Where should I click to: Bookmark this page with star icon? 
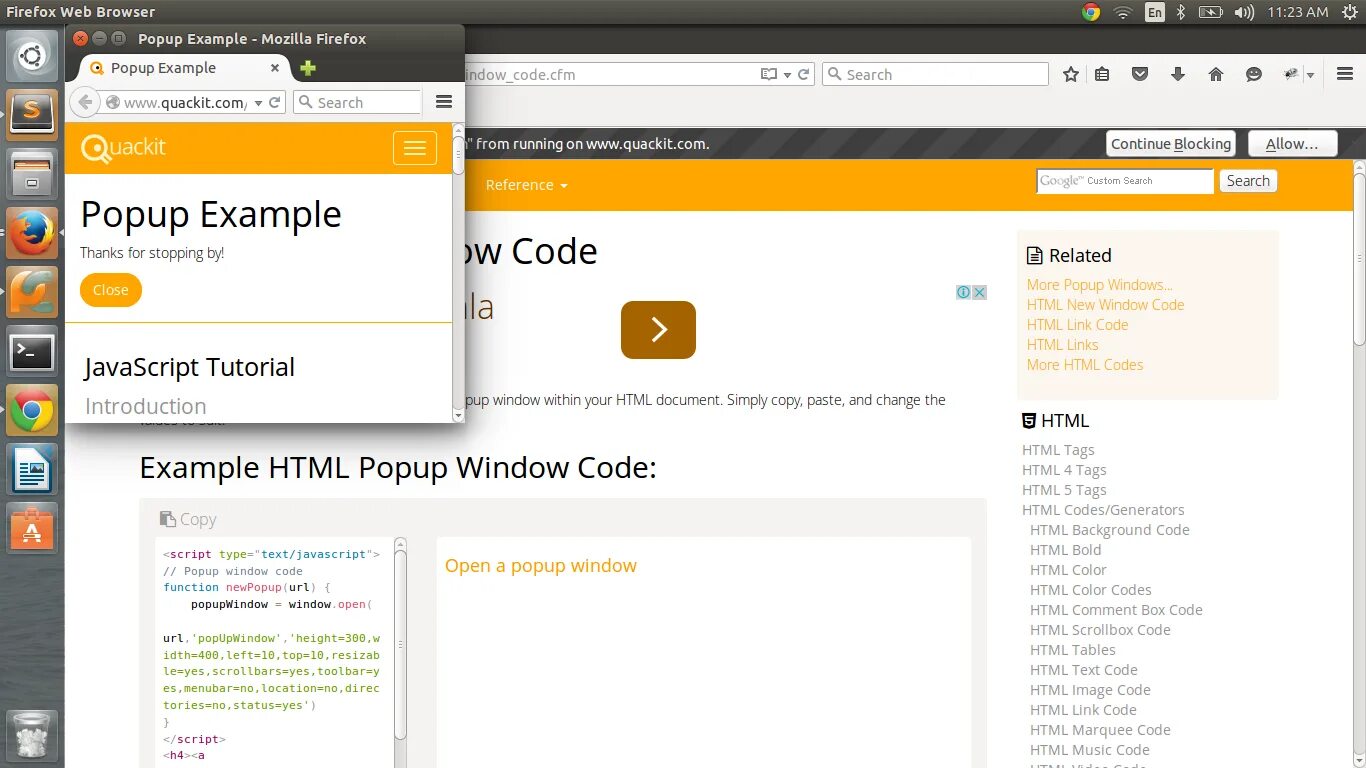[x=1071, y=74]
